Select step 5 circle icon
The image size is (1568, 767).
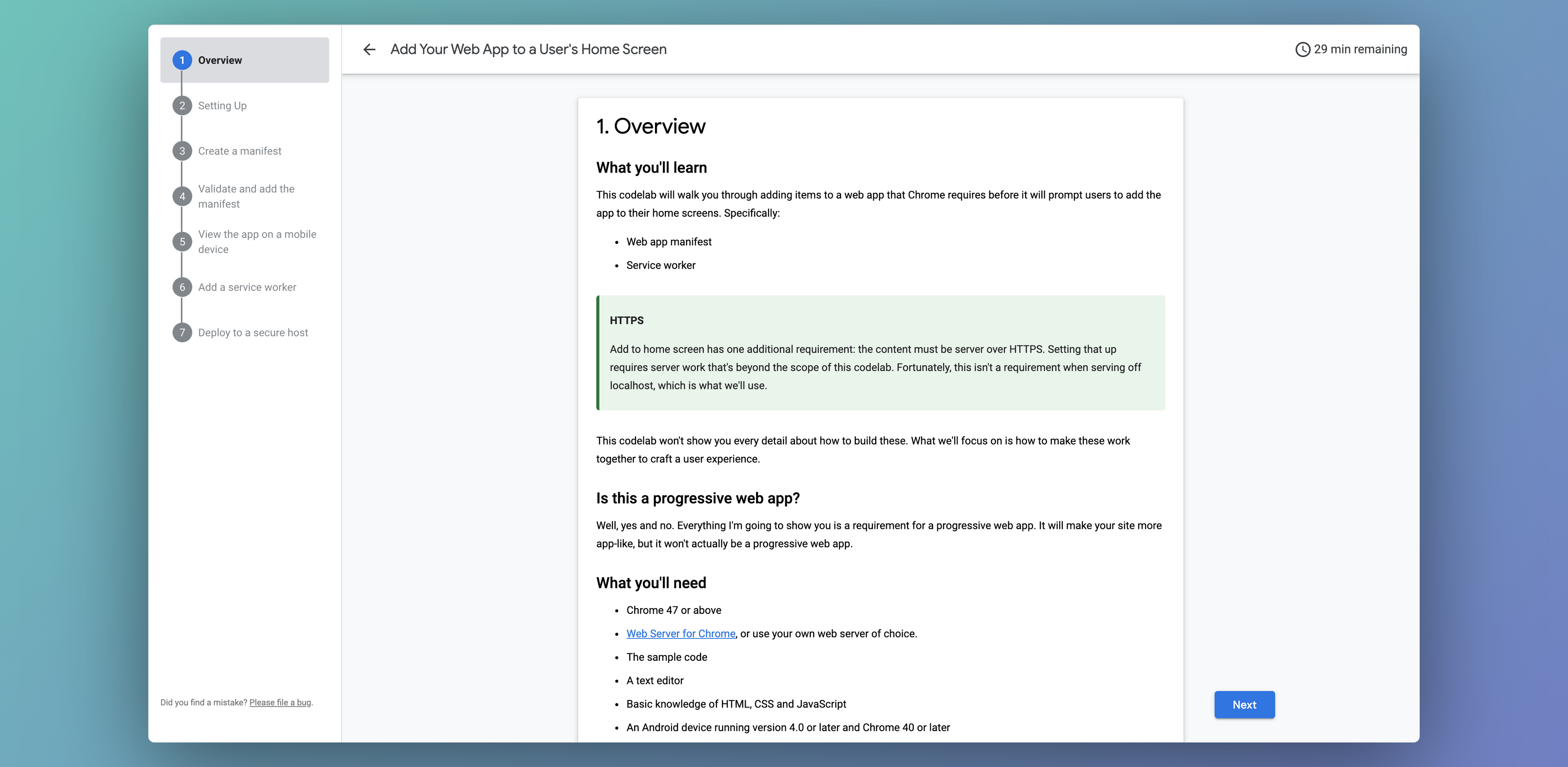tap(182, 242)
